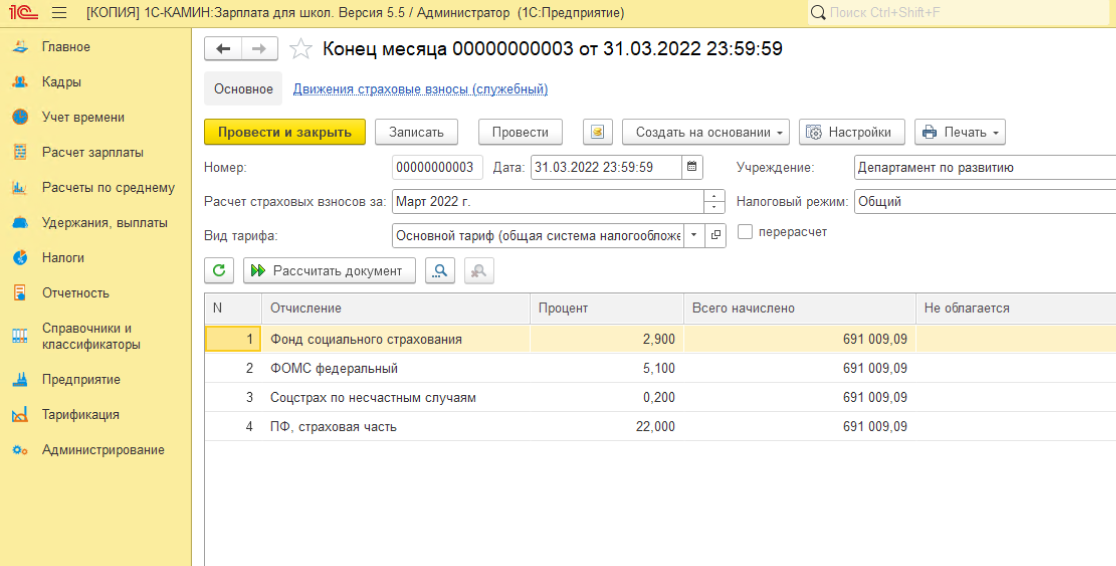Select row Соцстрах по несчастным случаям
This screenshot has height=566, width=1116.
pyautogui.click(x=660, y=397)
